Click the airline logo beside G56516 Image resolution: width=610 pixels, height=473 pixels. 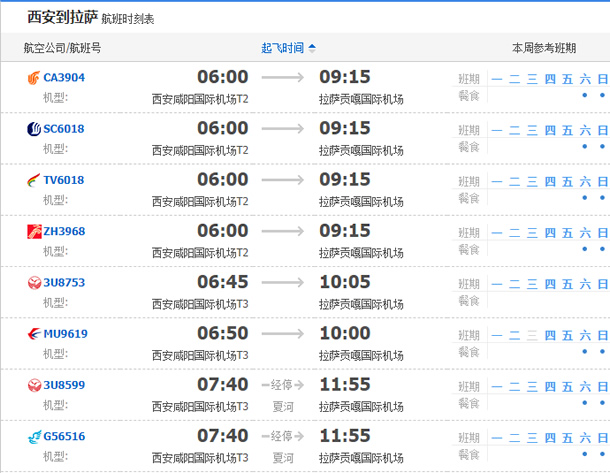34,436
